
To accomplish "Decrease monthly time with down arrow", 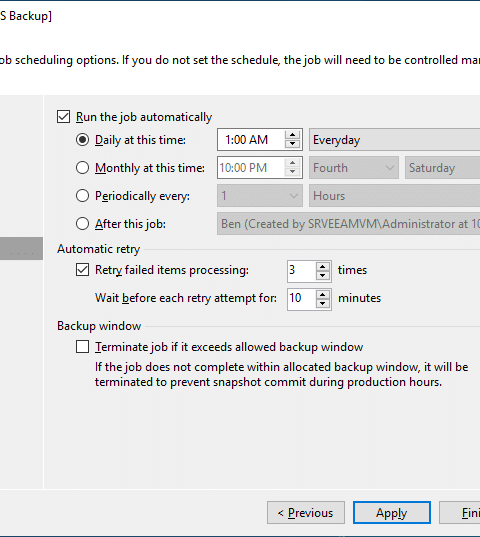I will click(292, 172).
